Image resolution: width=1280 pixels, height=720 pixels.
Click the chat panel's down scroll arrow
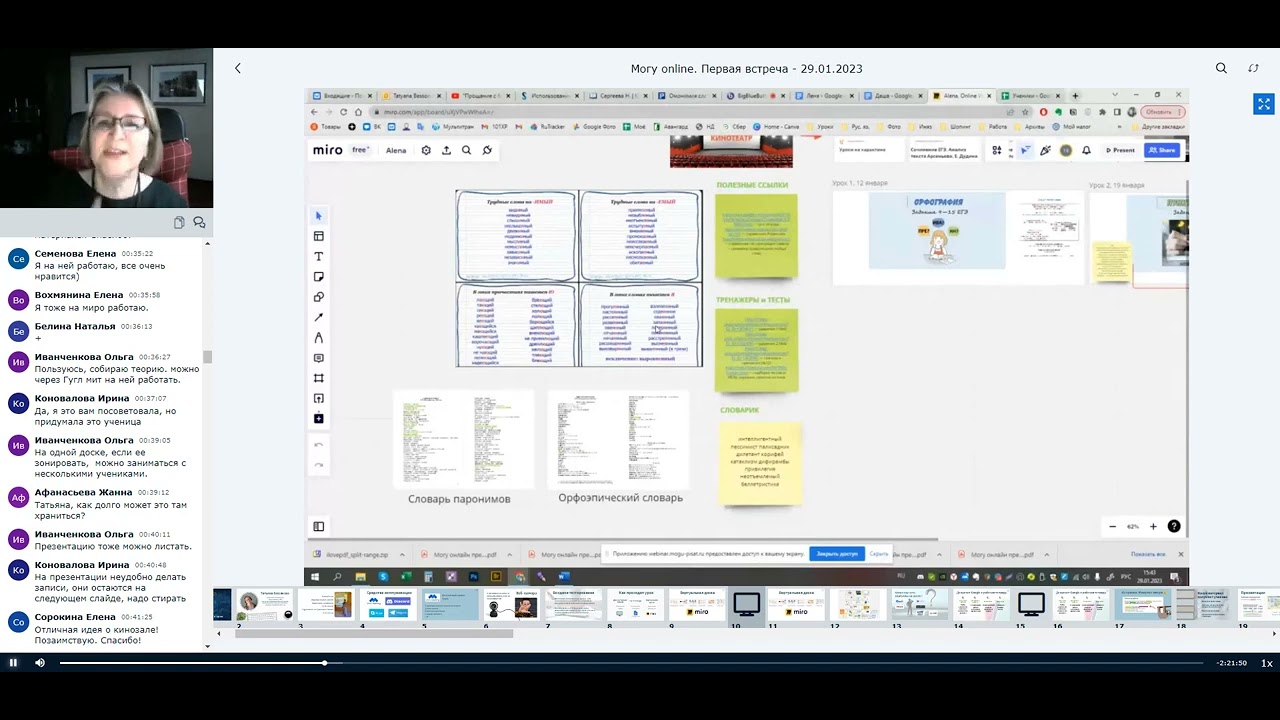tap(207, 646)
